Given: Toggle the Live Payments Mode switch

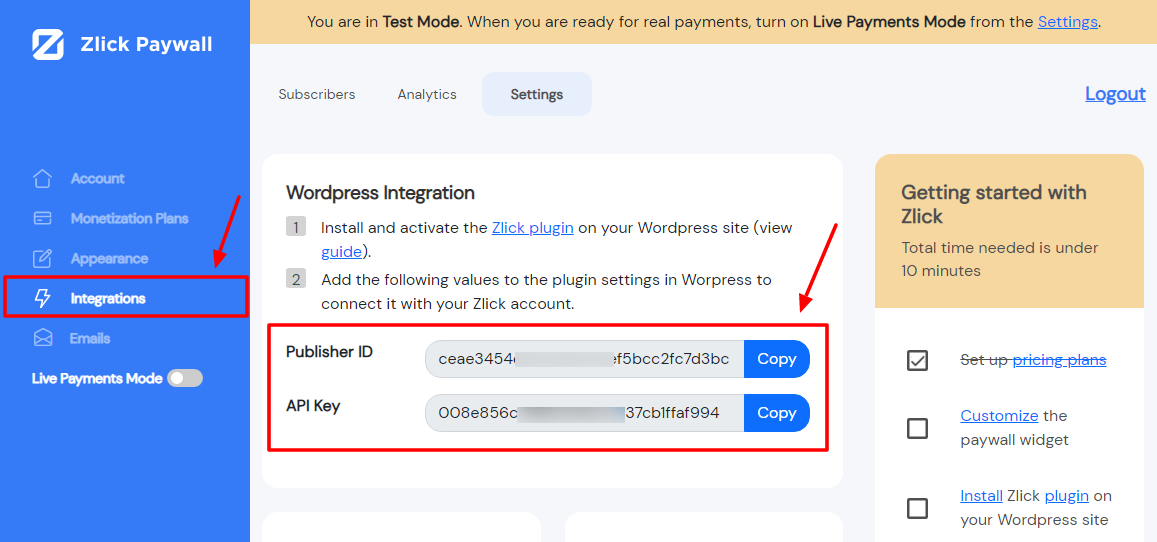Looking at the screenshot, I should 184,378.
